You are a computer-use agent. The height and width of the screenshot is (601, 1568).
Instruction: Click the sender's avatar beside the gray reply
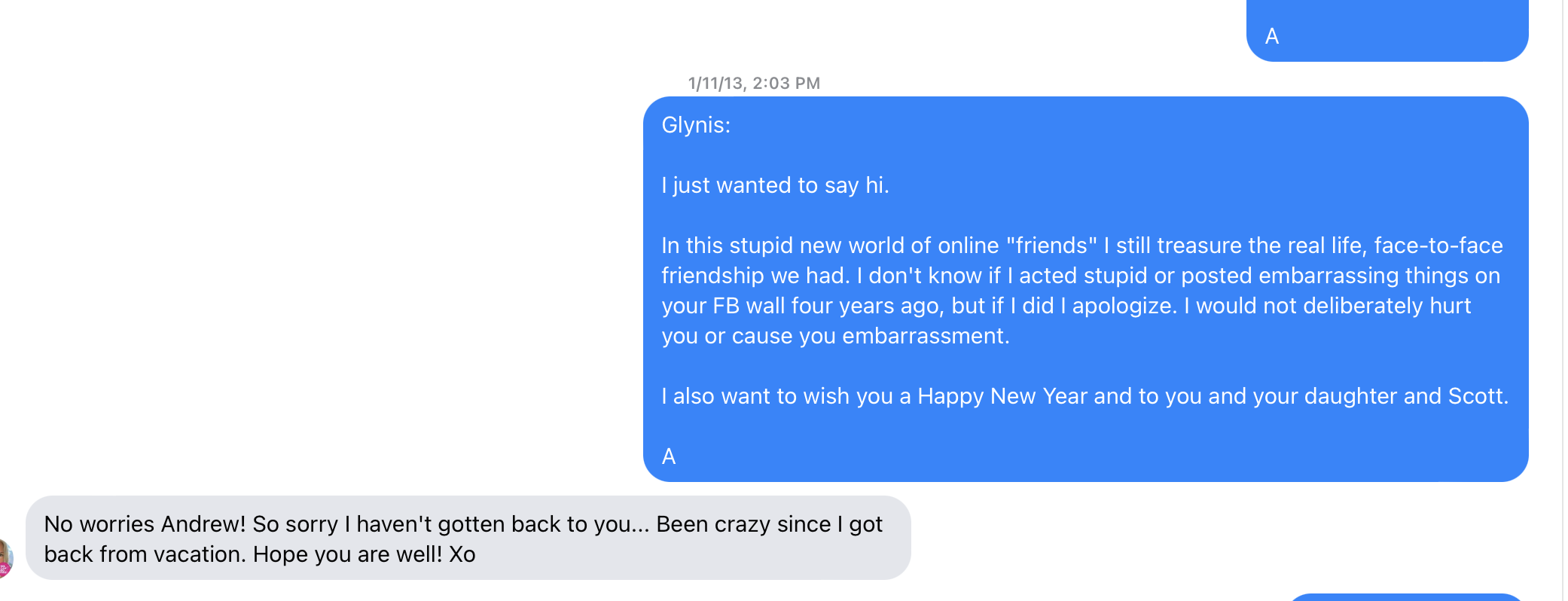(x=5, y=558)
